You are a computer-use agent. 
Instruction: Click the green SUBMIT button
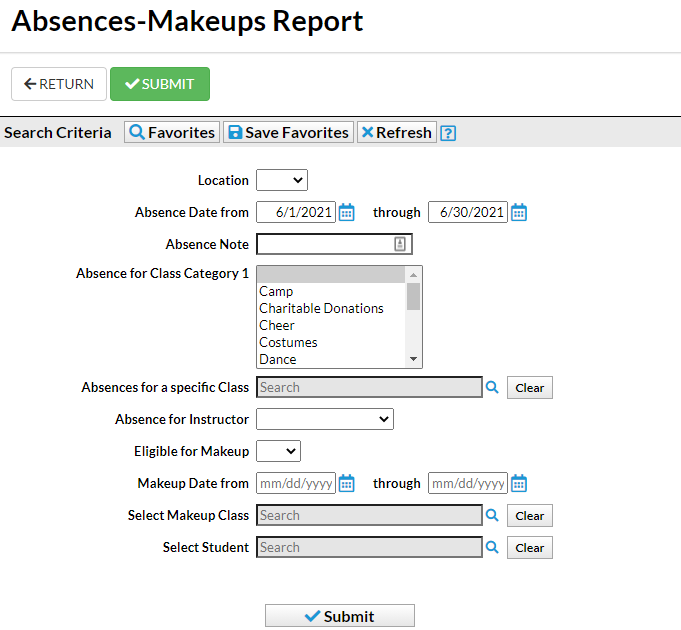point(160,84)
